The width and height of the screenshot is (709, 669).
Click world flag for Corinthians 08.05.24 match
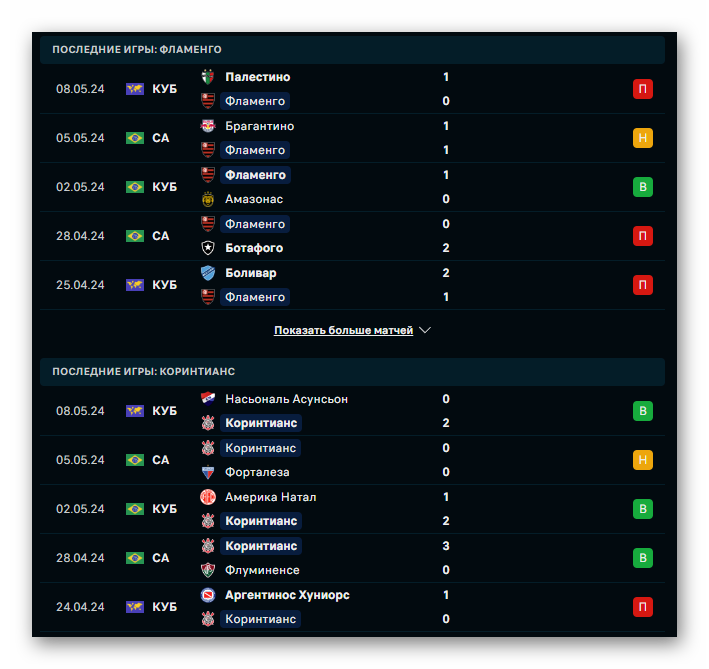click(x=135, y=411)
